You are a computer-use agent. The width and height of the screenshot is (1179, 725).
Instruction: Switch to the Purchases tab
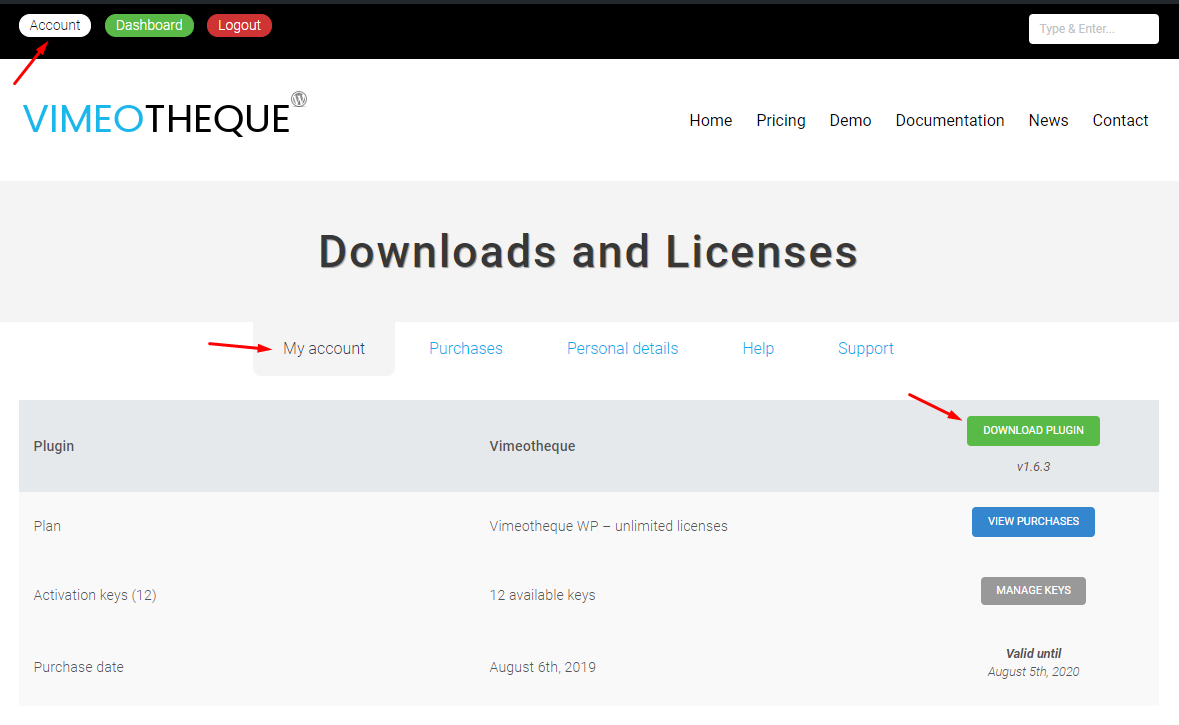[x=465, y=348]
